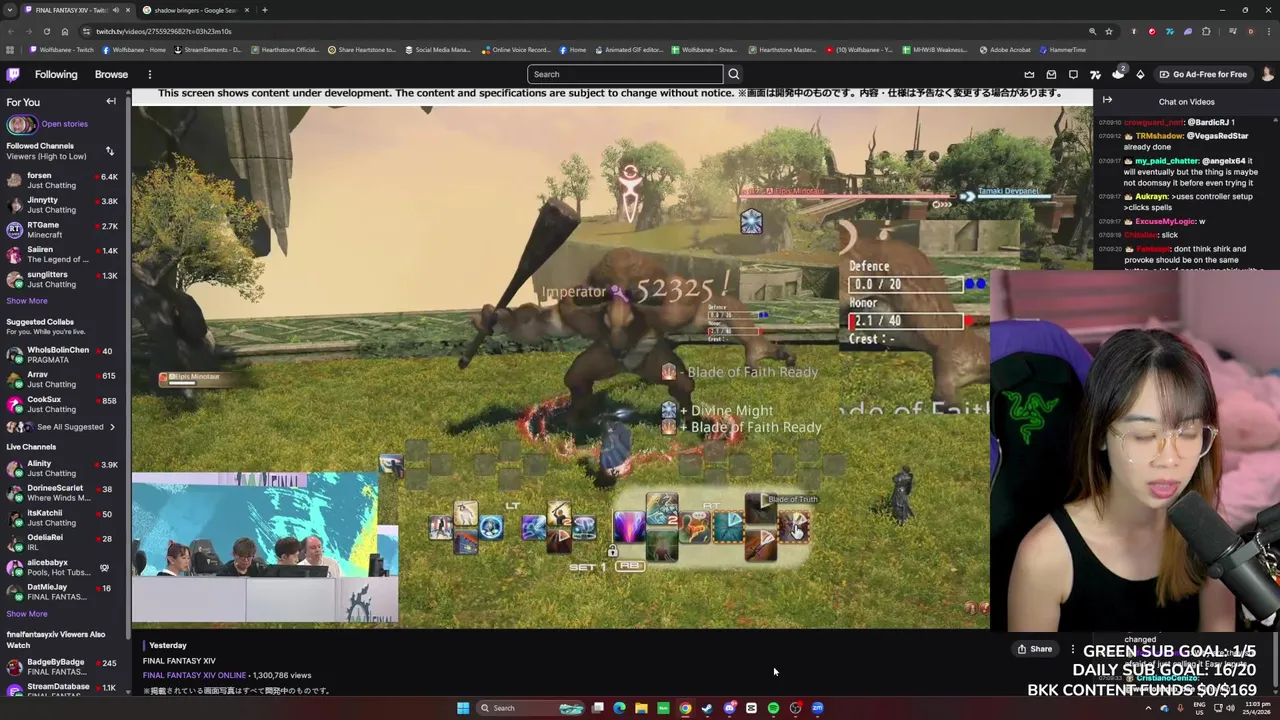1280x720 pixels.
Task: Open FINAL FANTASY XIV channel name link
Action: click(x=179, y=661)
